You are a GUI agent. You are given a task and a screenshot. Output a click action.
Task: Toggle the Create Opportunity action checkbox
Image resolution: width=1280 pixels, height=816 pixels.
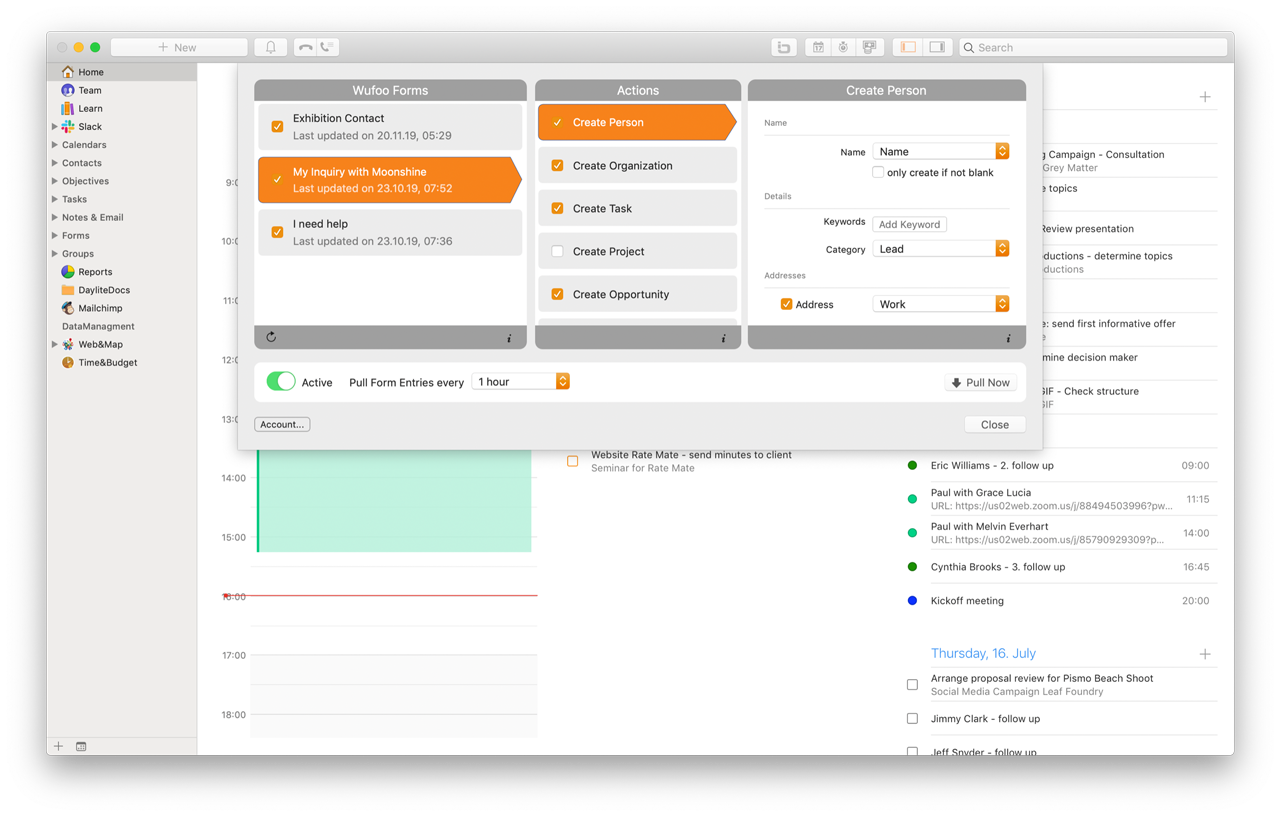coord(557,295)
